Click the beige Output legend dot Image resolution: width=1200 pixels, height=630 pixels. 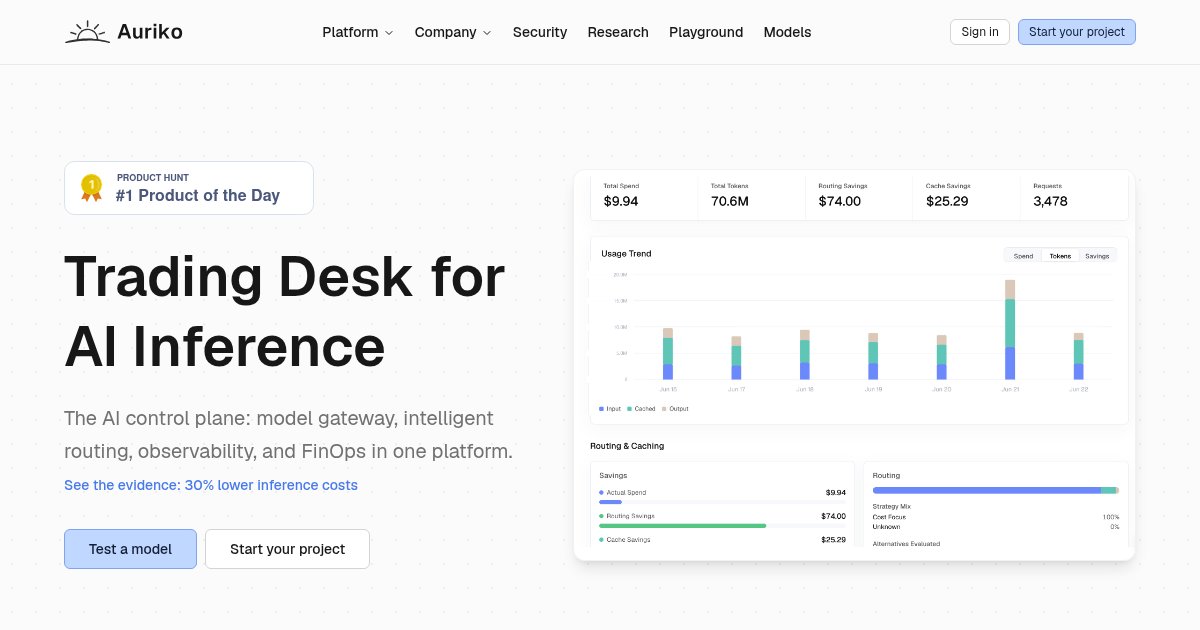664,409
